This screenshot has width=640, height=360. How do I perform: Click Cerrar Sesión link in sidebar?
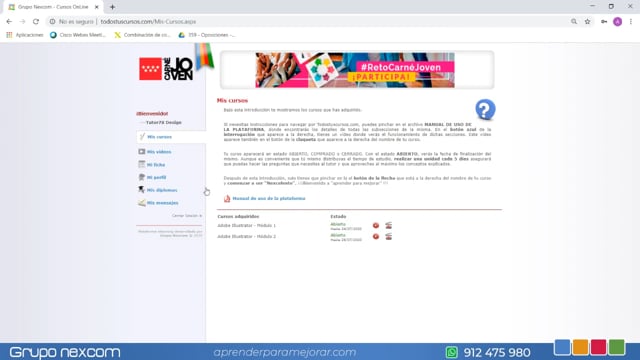pyautogui.click(x=187, y=216)
